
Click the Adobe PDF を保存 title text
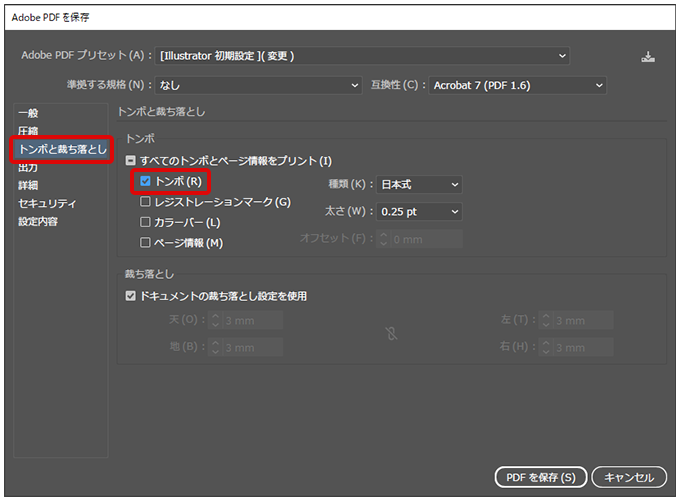tap(50, 17)
